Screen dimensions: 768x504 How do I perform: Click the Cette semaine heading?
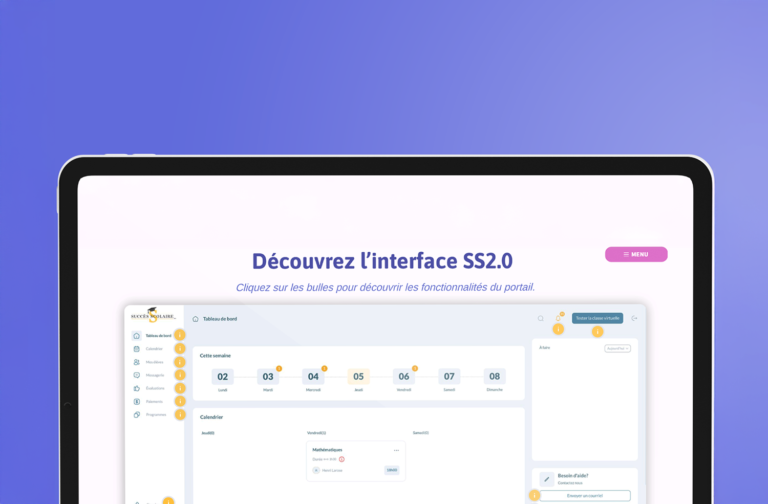click(215, 356)
